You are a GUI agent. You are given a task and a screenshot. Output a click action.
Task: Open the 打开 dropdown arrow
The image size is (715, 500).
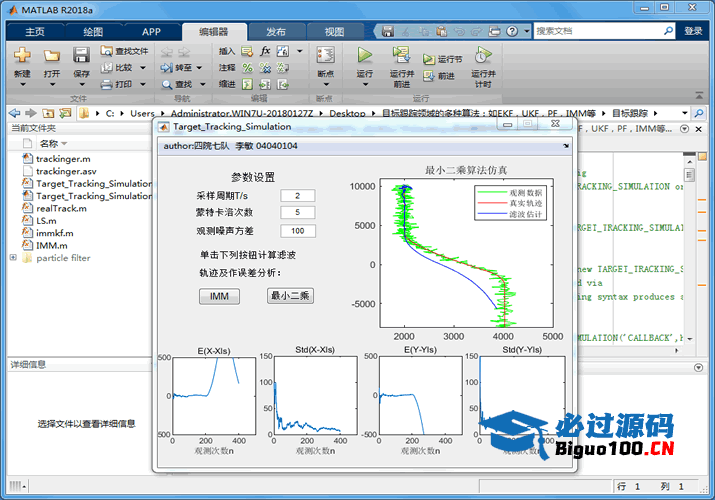click(x=52, y=84)
